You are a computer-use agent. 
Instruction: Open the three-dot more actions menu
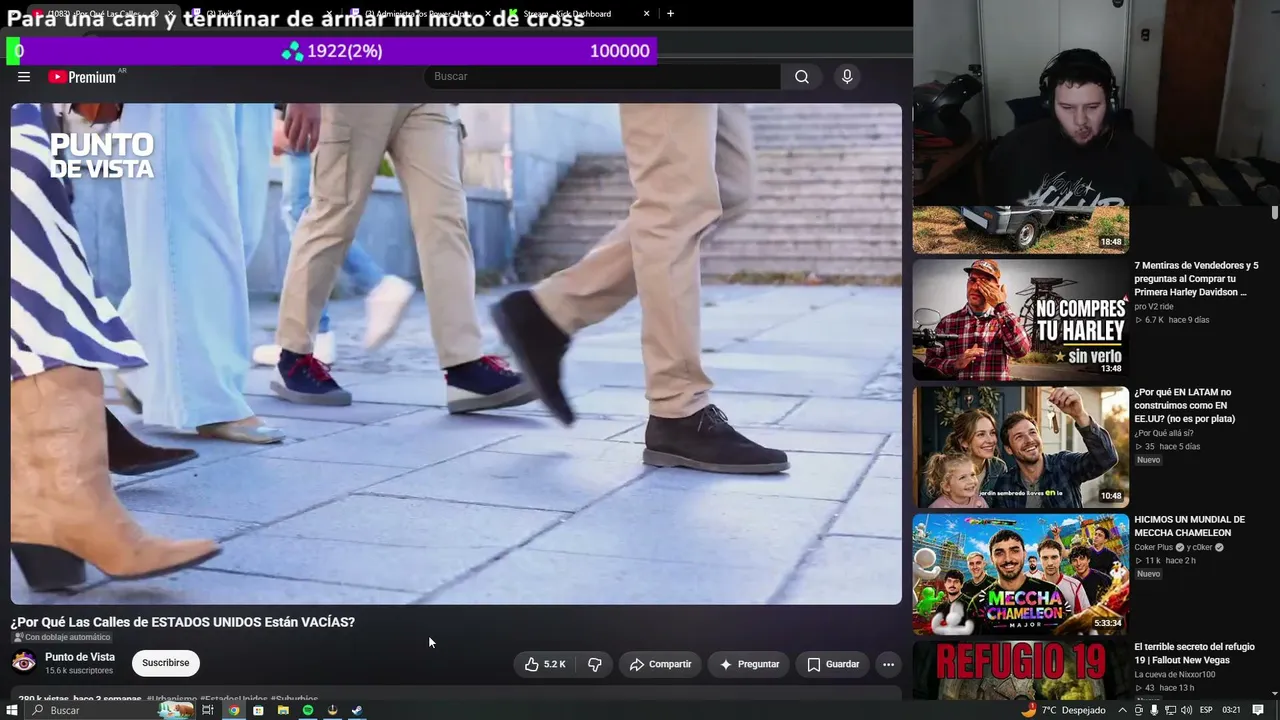coord(888,664)
